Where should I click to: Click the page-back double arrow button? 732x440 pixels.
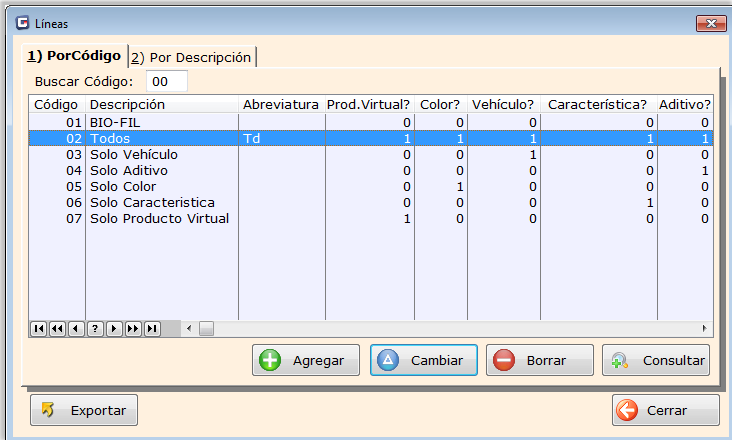point(57,328)
